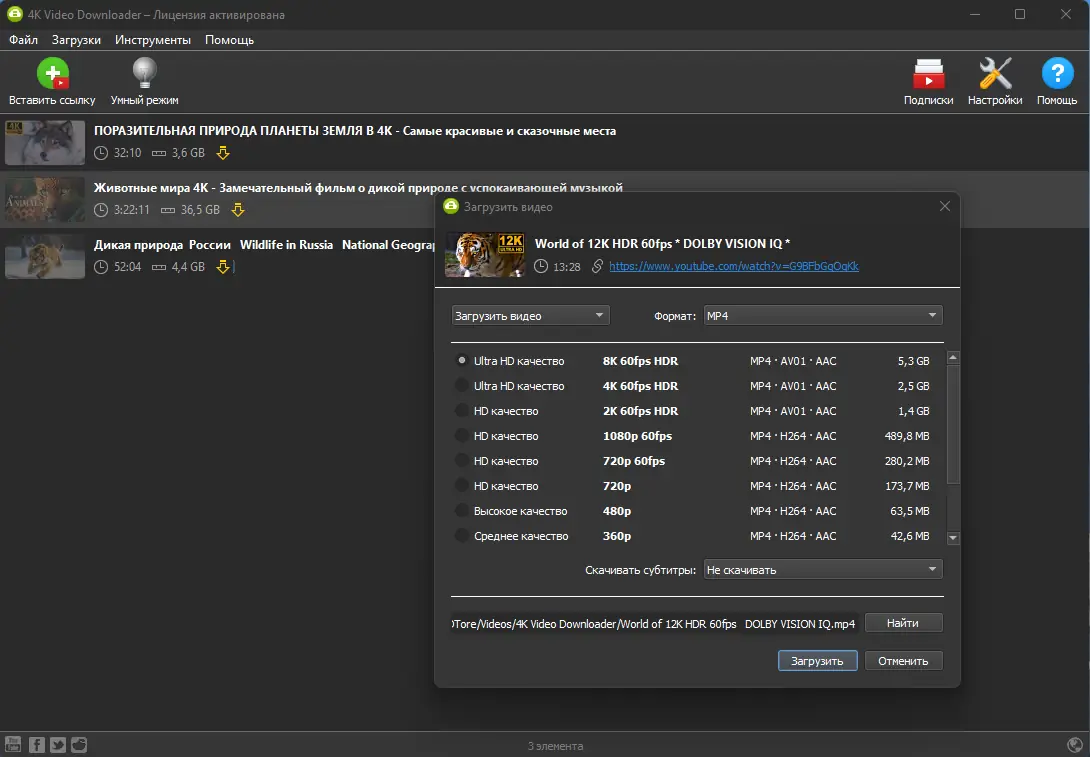Click green logo in Загрузить видео dialog title
1090x757 pixels.
pos(451,206)
